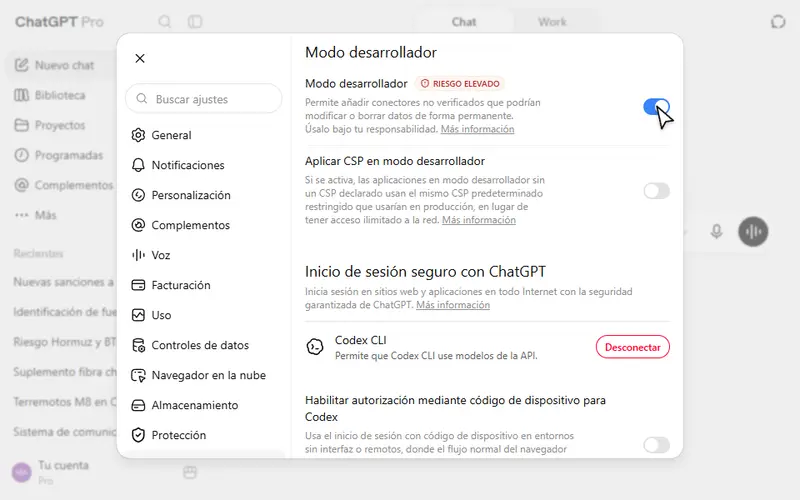Screen dimensions: 800x500
Task: Click the General gear icon
Action: pos(138,135)
